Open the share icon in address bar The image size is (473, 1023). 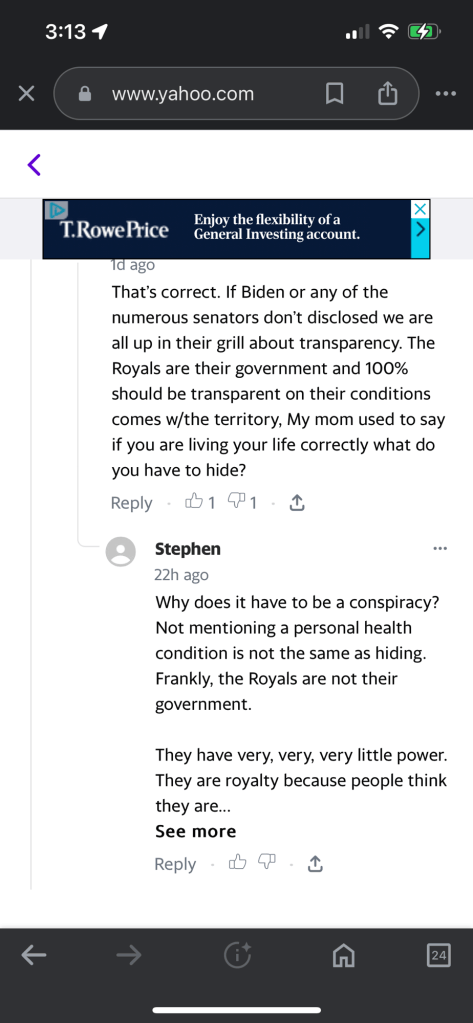[388, 93]
